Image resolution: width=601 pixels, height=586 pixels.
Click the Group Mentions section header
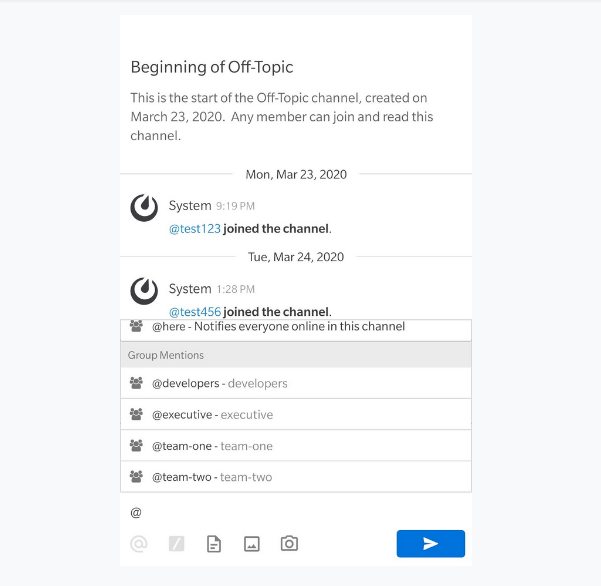coord(296,355)
